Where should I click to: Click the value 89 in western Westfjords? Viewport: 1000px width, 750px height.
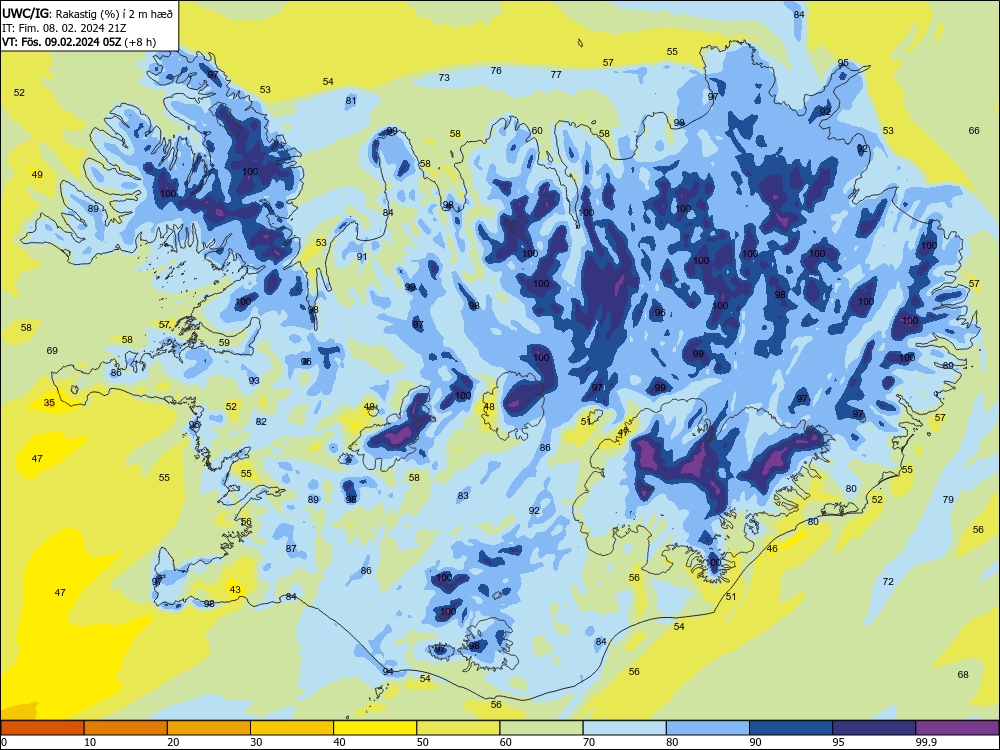93,209
